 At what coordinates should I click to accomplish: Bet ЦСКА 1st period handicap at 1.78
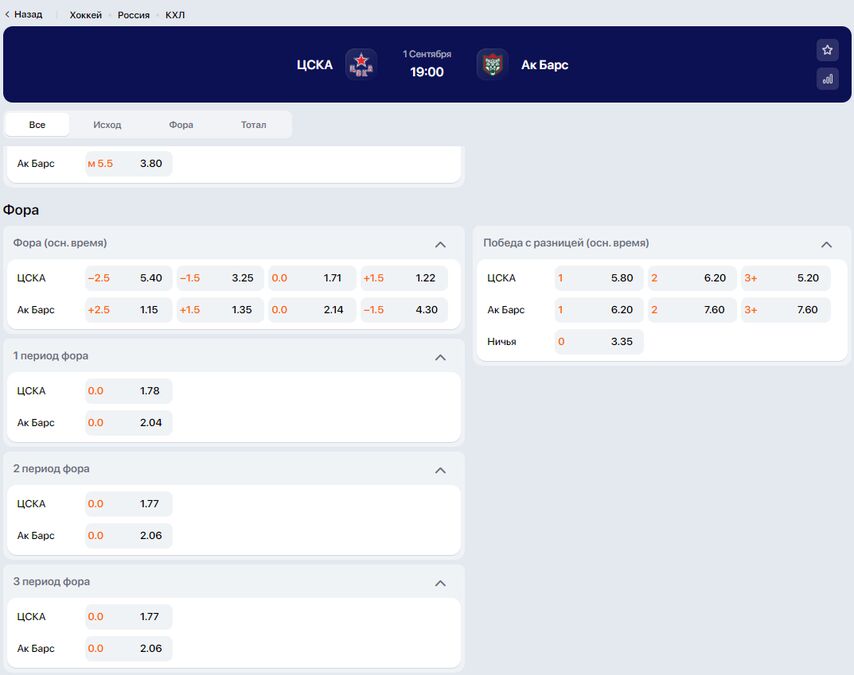(x=129, y=391)
